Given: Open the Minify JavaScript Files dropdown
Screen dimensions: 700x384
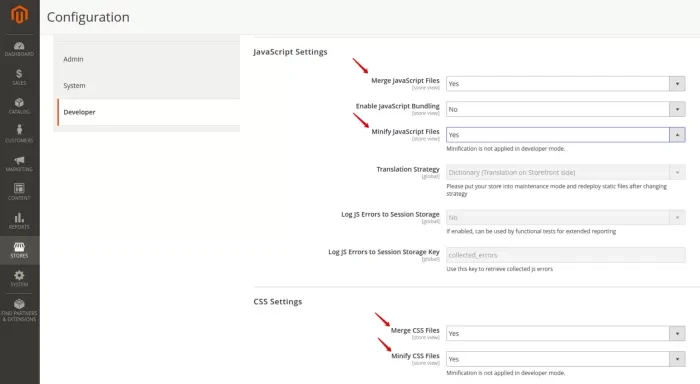Looking at the screenshot, I should pos(566,135).
